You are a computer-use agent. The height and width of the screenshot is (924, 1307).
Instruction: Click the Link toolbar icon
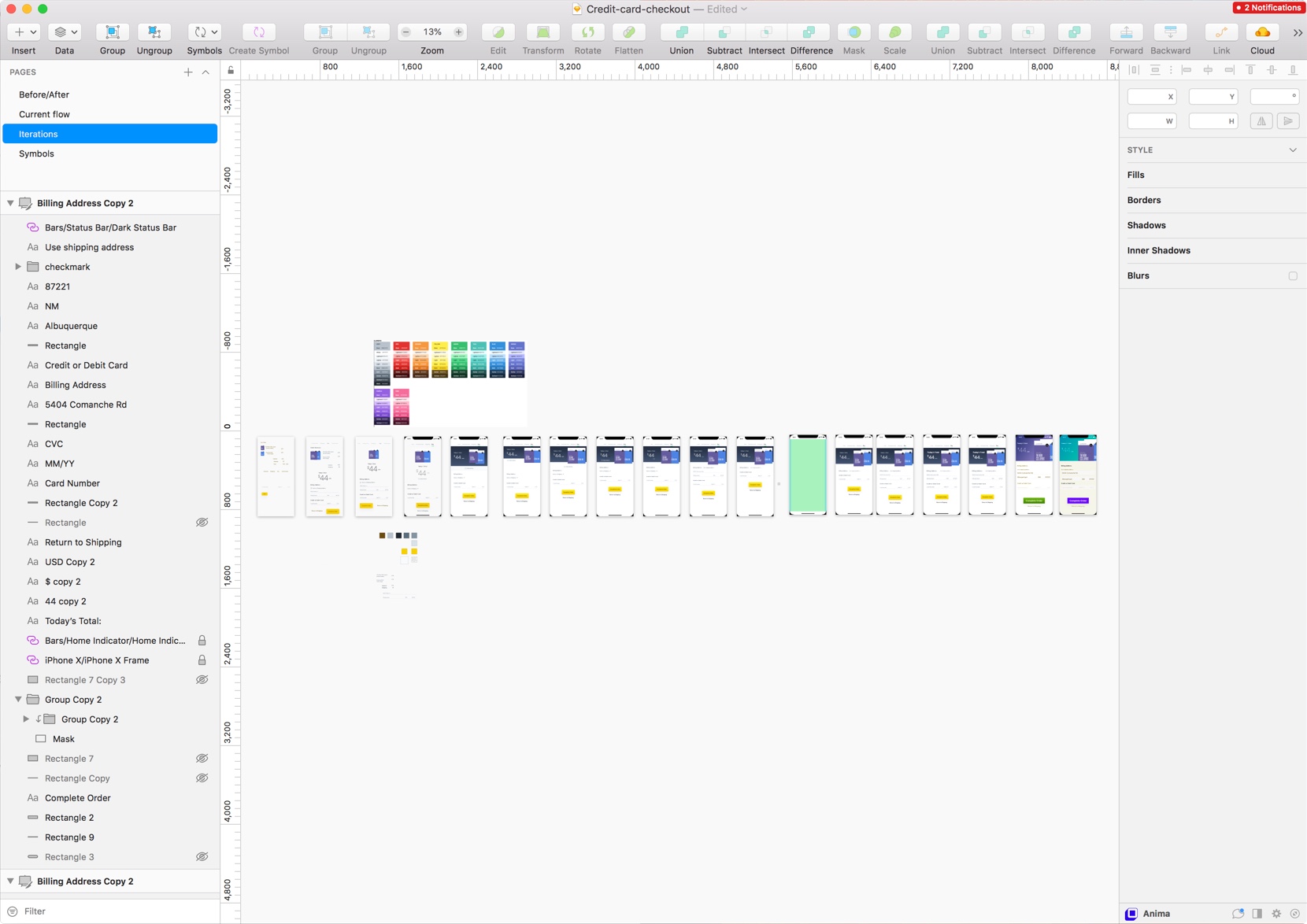pyautogui.click(x=1221, y=32)
